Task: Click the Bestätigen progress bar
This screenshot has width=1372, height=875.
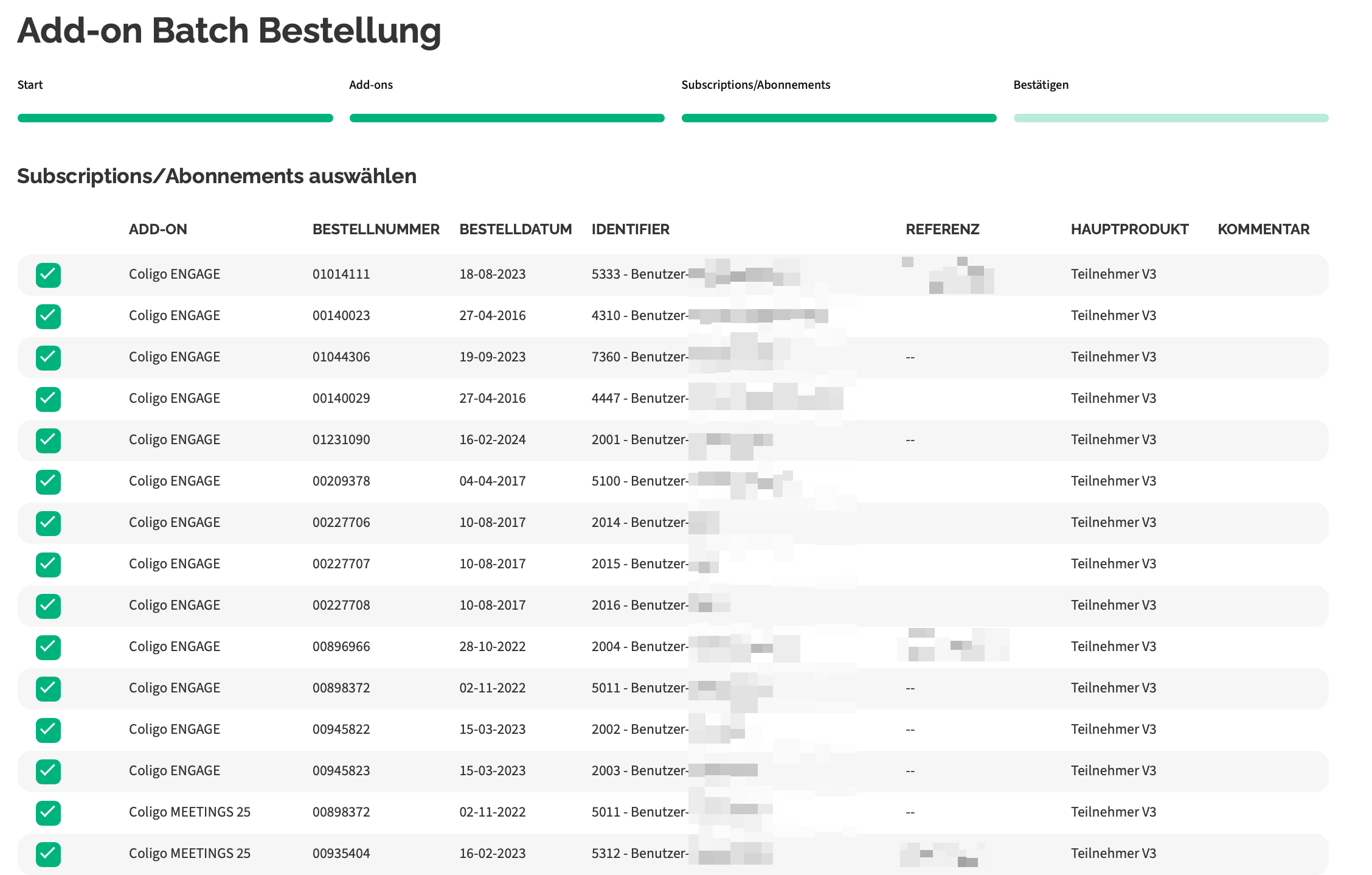Action: [1171, 118]
